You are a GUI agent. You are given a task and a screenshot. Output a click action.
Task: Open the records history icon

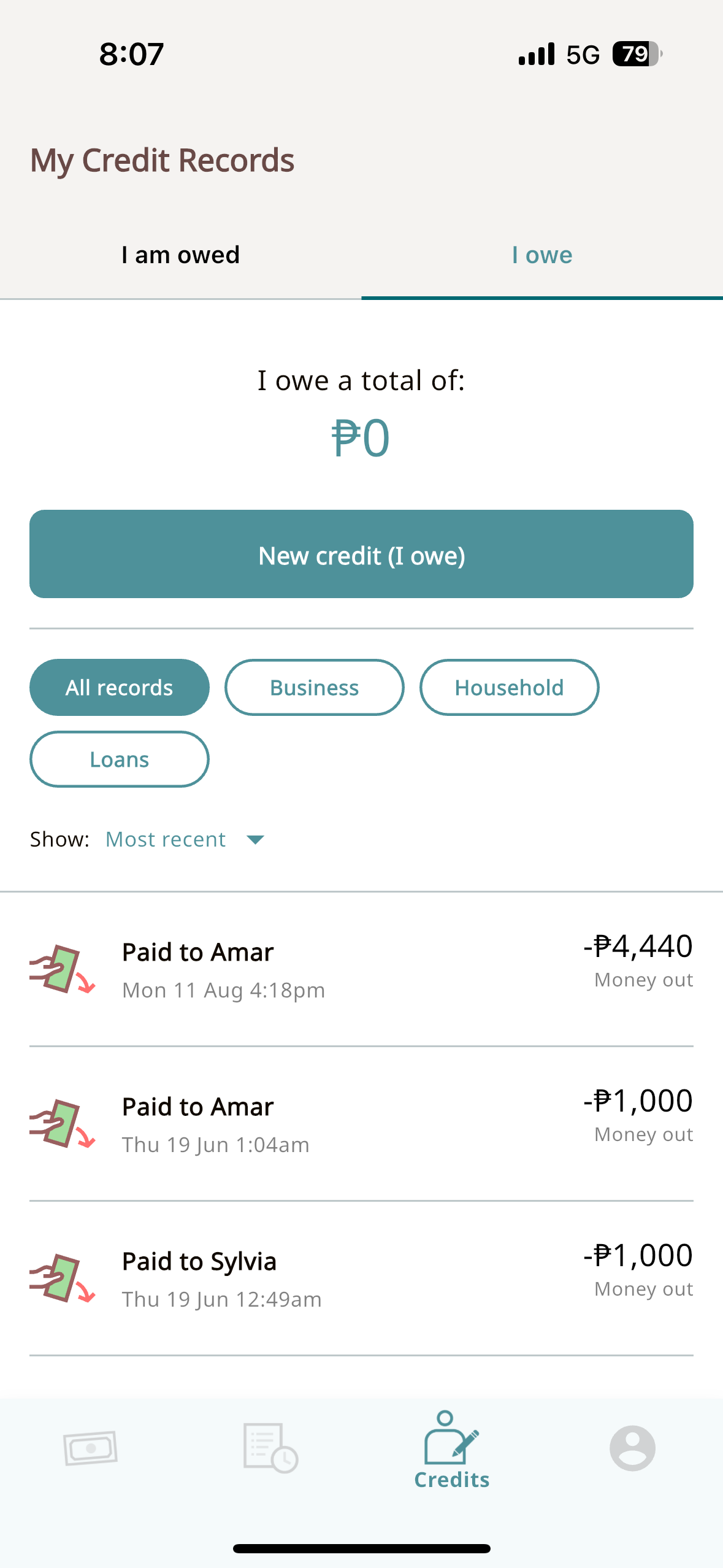270,1448
